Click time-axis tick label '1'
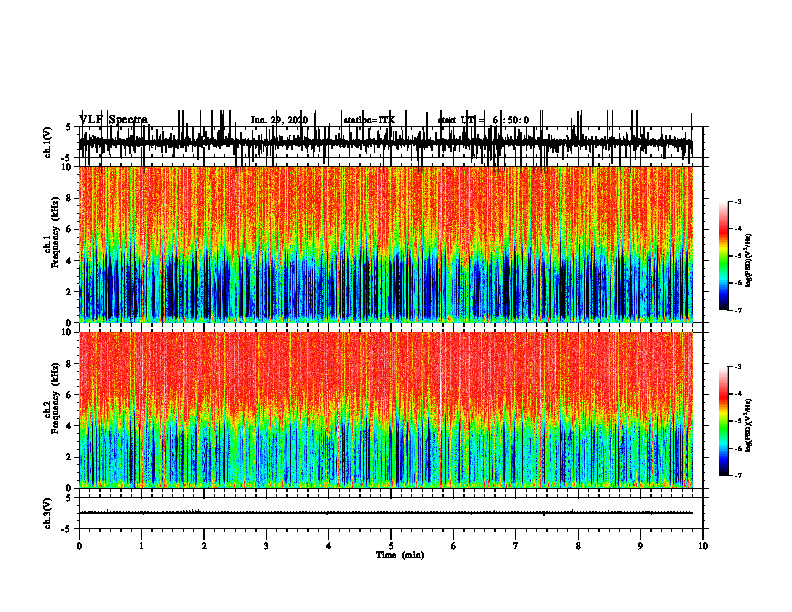The width and height of the screenshot is (792, 612). 141,546
